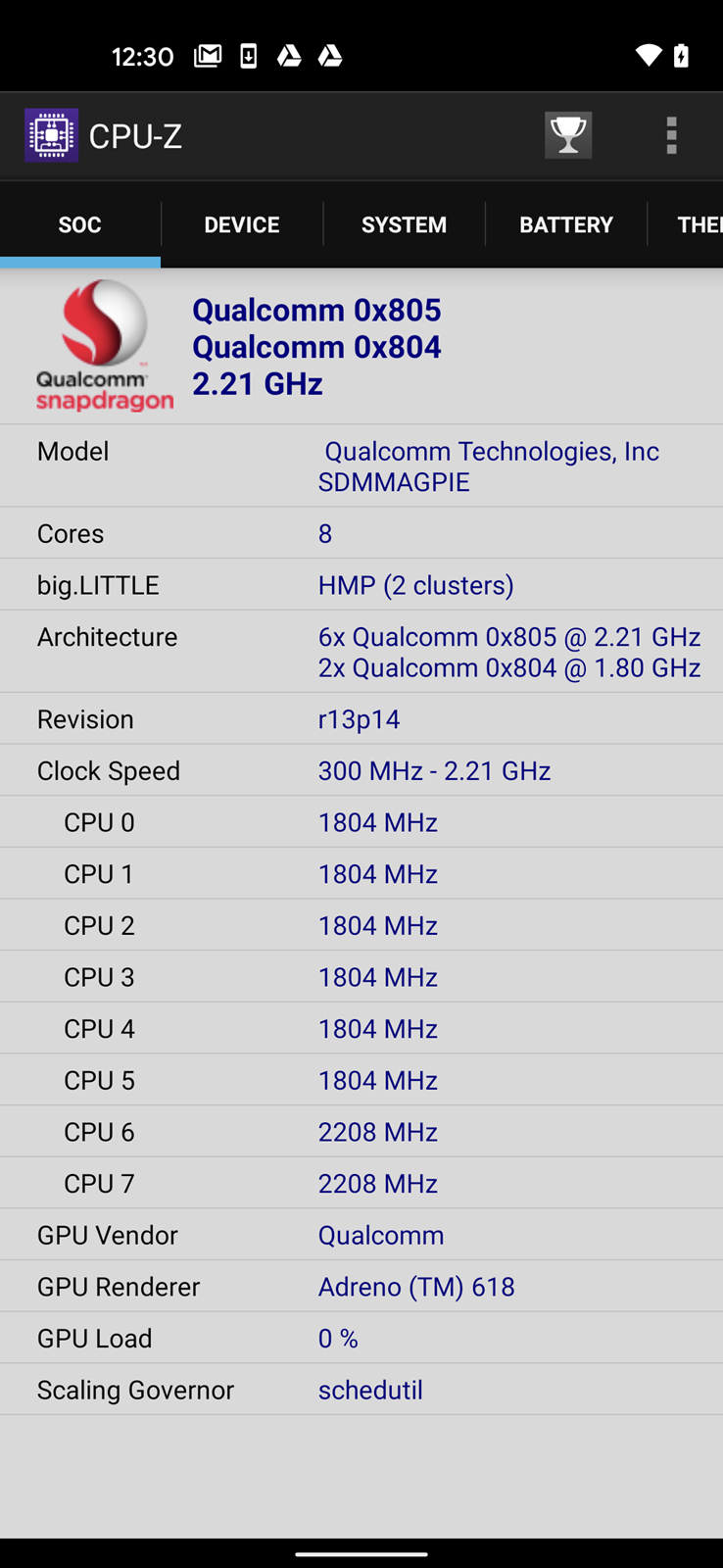Viewport: 723px width, 1568px height.
Task: Tap the trophy benchmark icon
Action: (568, 135)
